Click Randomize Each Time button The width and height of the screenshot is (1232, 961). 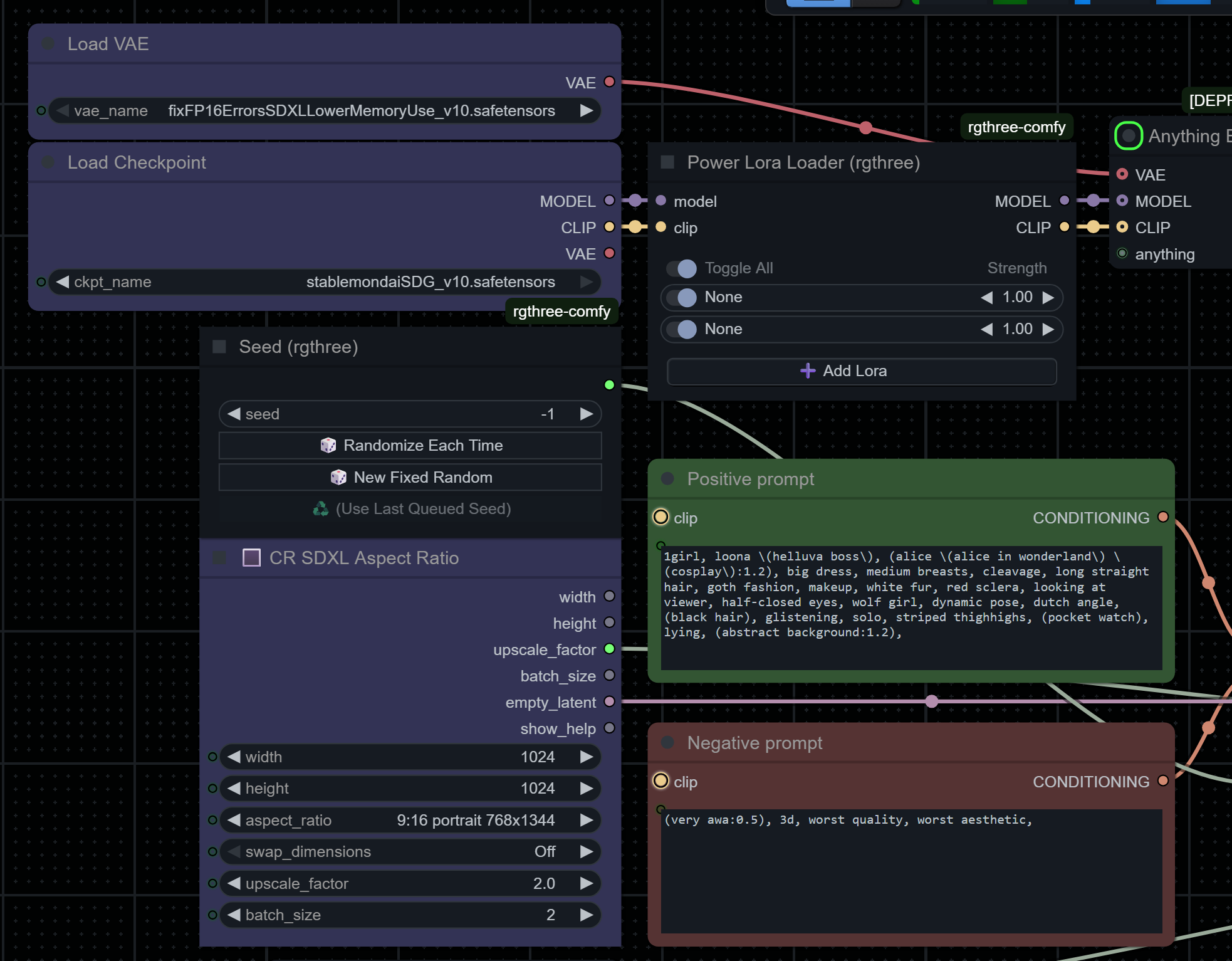[410, 446]
